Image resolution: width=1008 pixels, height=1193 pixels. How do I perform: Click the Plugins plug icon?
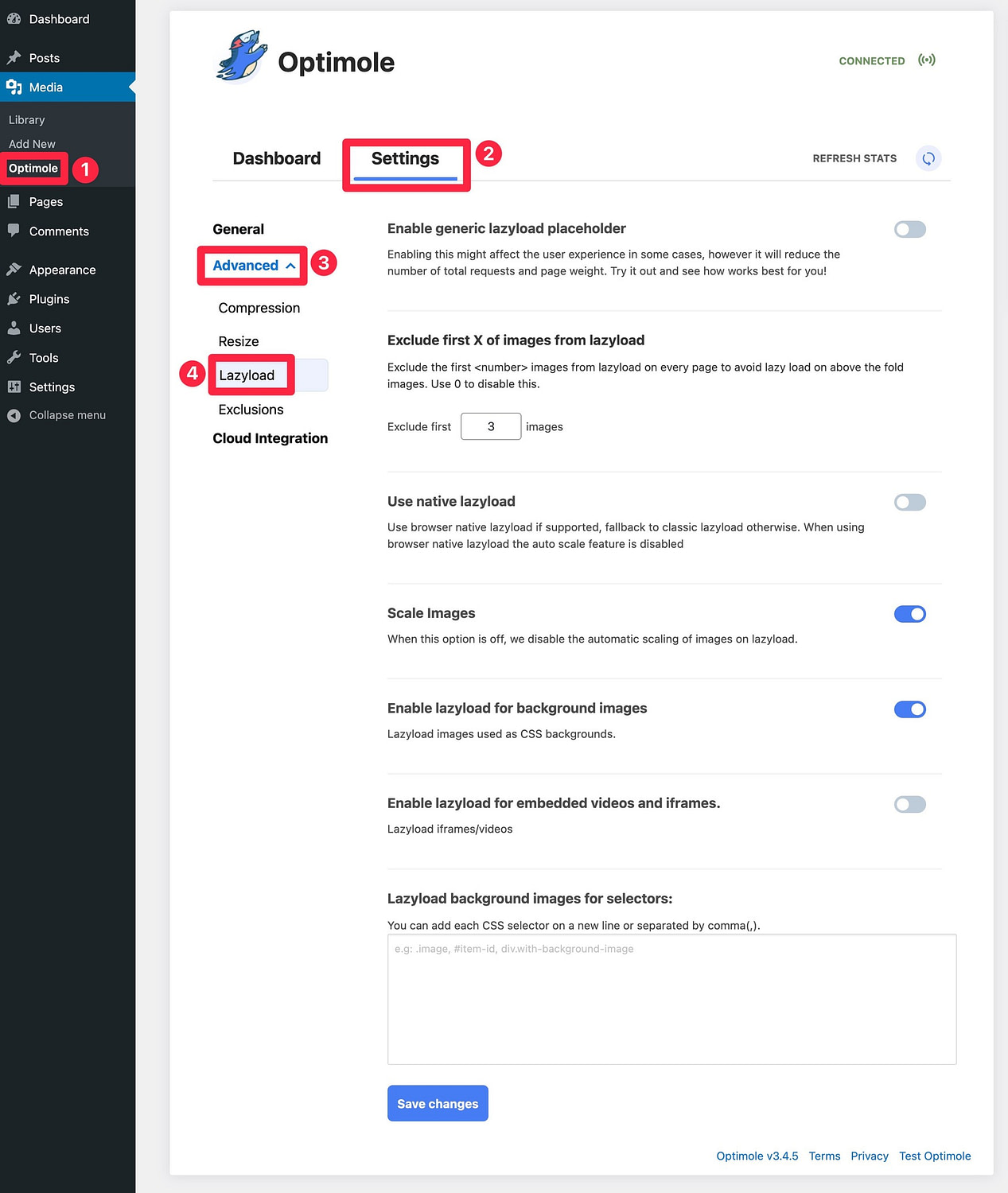point(13,299)
